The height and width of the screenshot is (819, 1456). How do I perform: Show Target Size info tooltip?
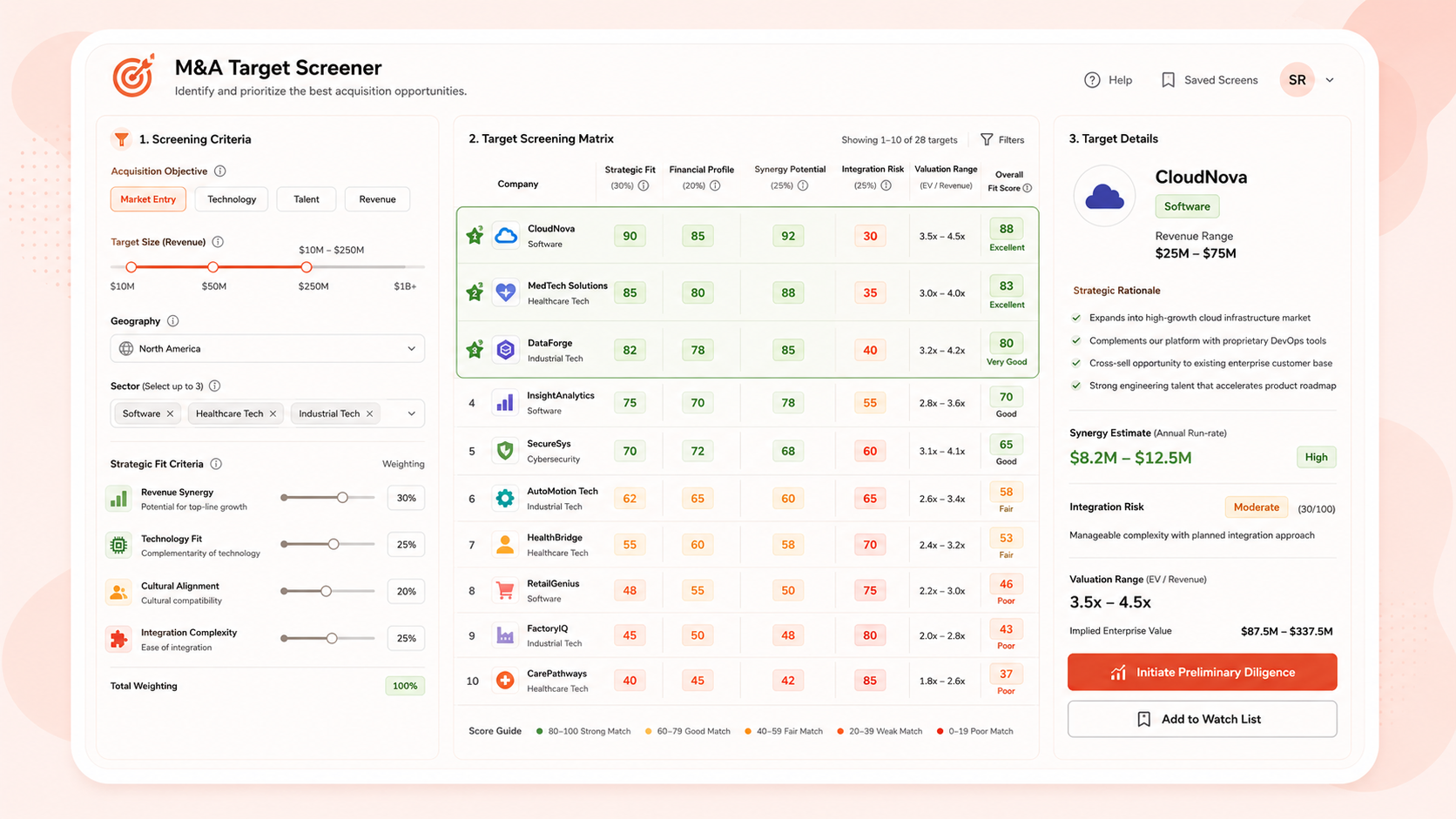pos(218,242)
